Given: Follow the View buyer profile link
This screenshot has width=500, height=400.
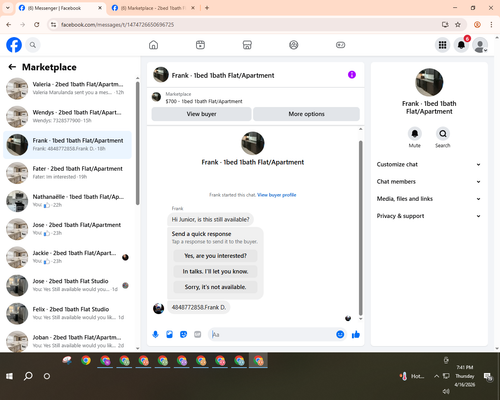Looking at the screenshot, I should tap(277, 195).
